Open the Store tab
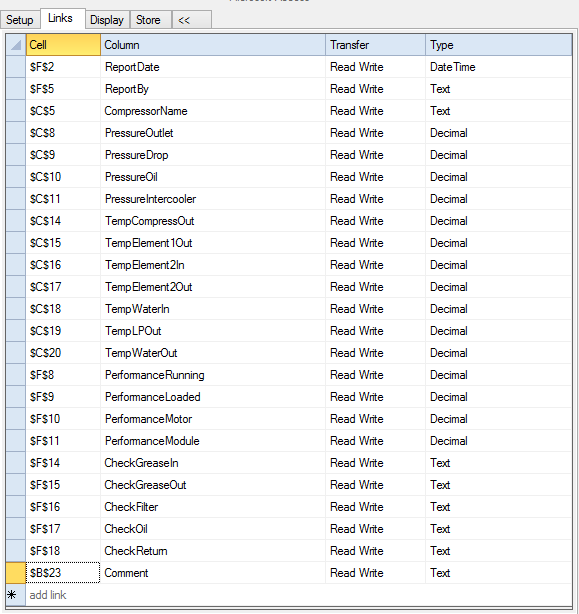Image resolution: width=579 pixels, height=614 pixels. pos(151,20)
